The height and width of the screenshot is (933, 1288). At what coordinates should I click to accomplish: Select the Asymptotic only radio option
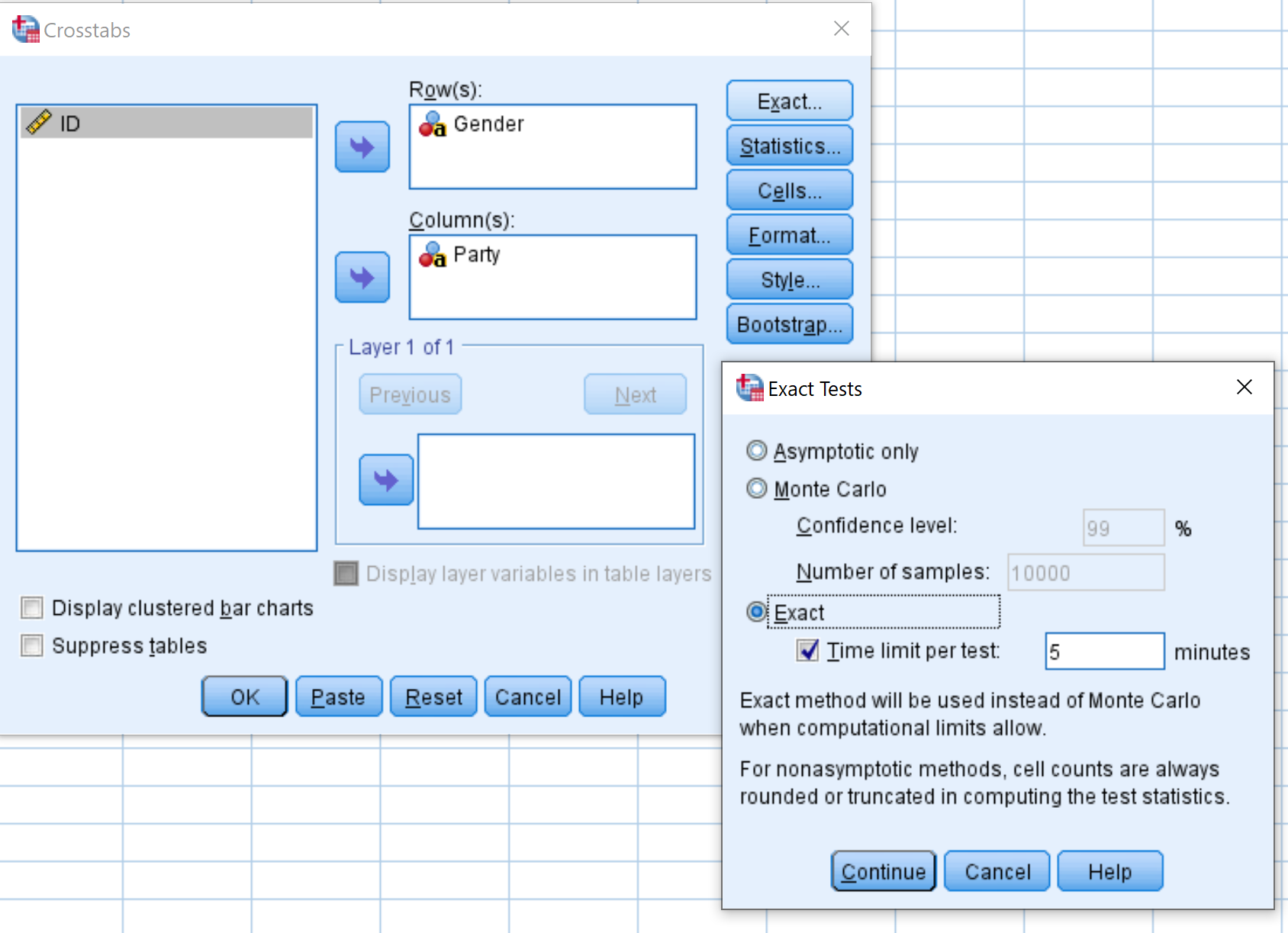[x=756, y=451]
